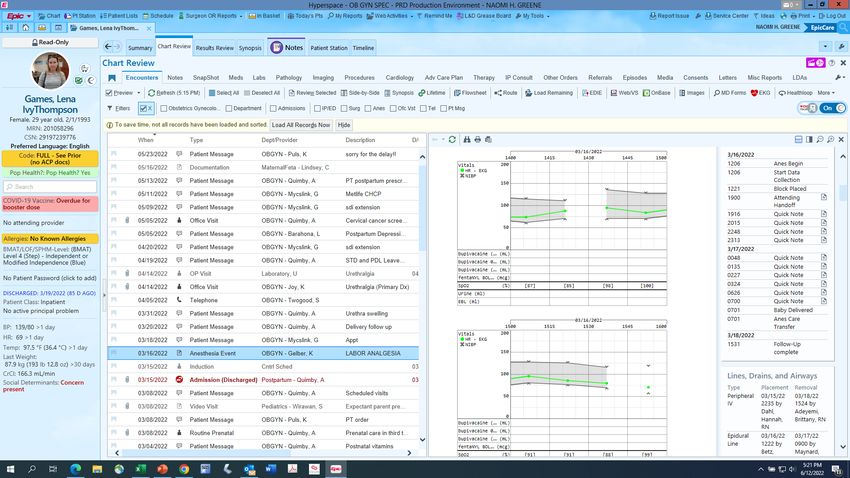Check the Obstetrics Gynecolo... filter
Image resolution: width=850 pixels, height=478 pixels.
click(164, 108)
